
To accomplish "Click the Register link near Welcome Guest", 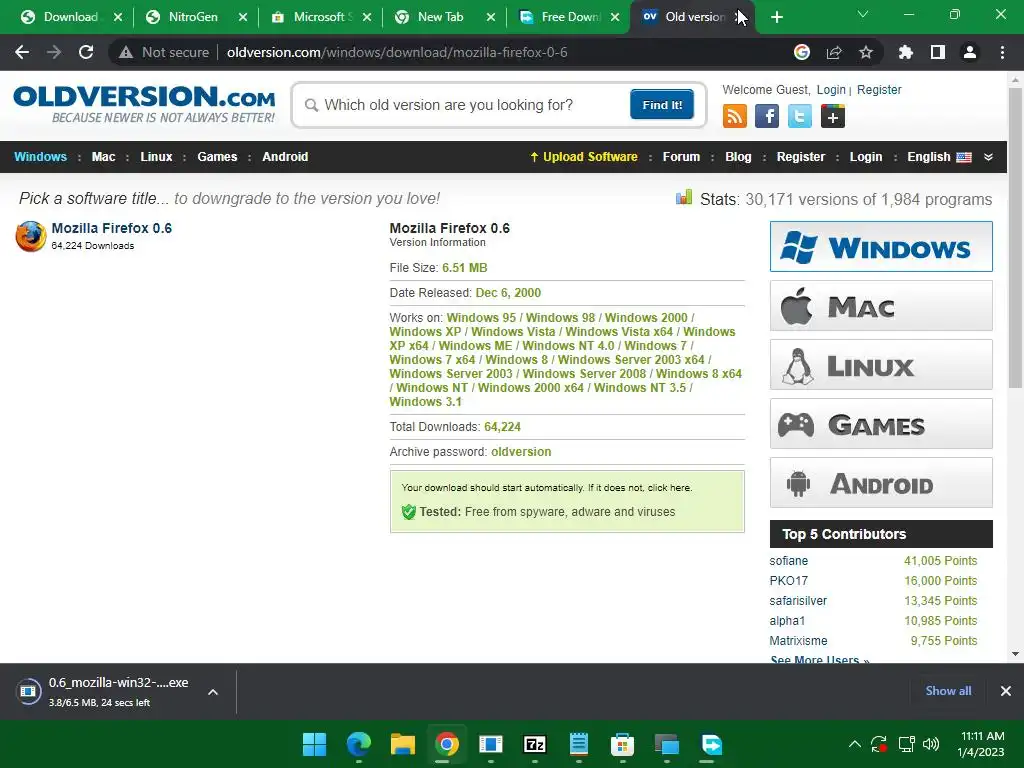I will click(879, 89).
